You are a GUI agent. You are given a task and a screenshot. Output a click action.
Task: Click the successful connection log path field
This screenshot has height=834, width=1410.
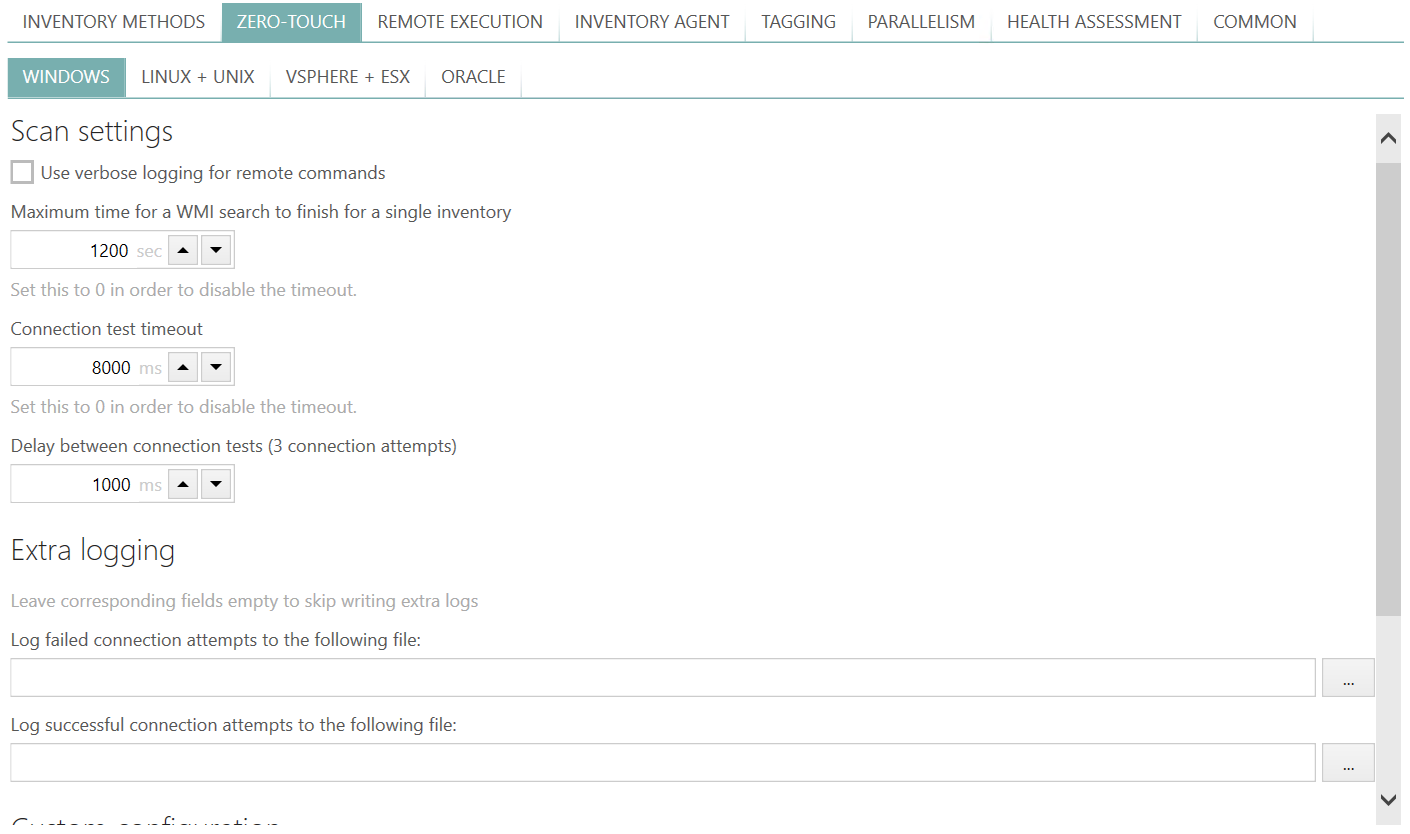point(662,763)
